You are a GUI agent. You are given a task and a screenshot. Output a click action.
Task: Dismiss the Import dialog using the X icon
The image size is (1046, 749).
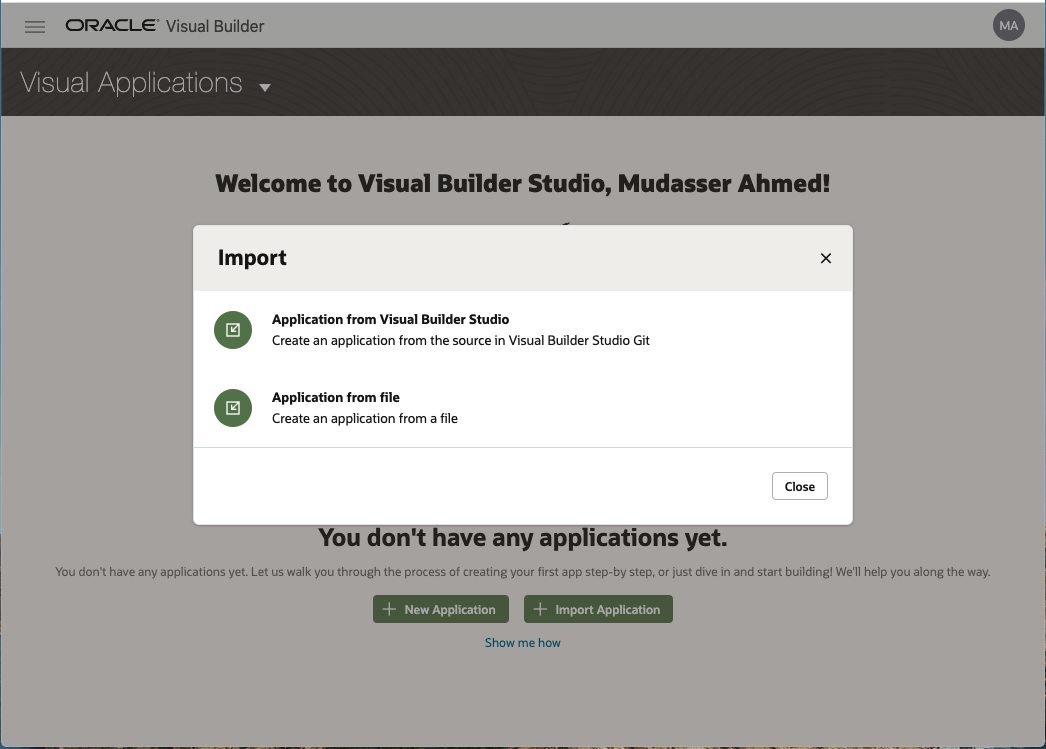825,257
